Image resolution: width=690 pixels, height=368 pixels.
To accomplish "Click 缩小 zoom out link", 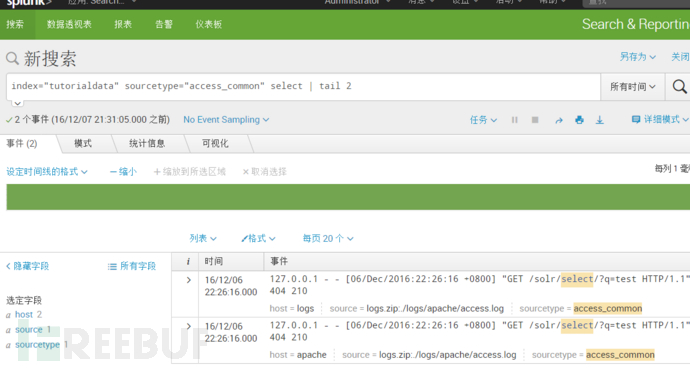I will [x=123, y=171].
